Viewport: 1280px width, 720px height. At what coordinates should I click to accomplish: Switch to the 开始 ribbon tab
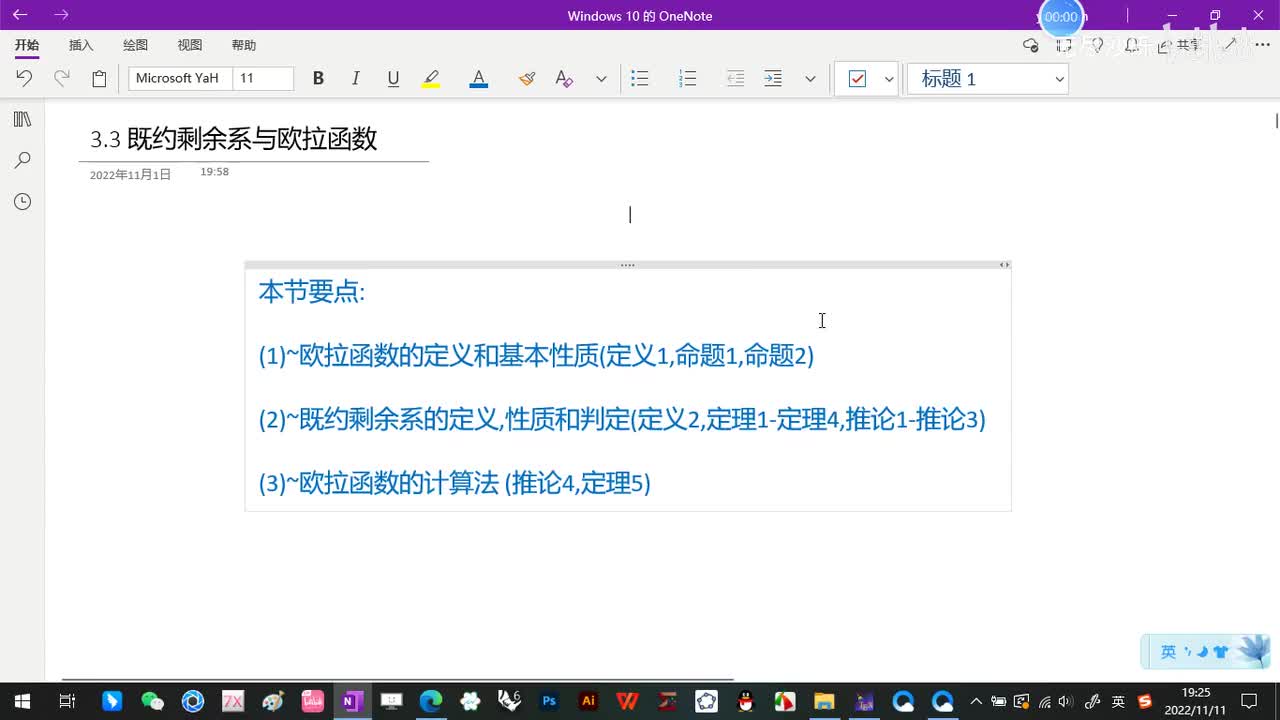click(x=27, y=45)
